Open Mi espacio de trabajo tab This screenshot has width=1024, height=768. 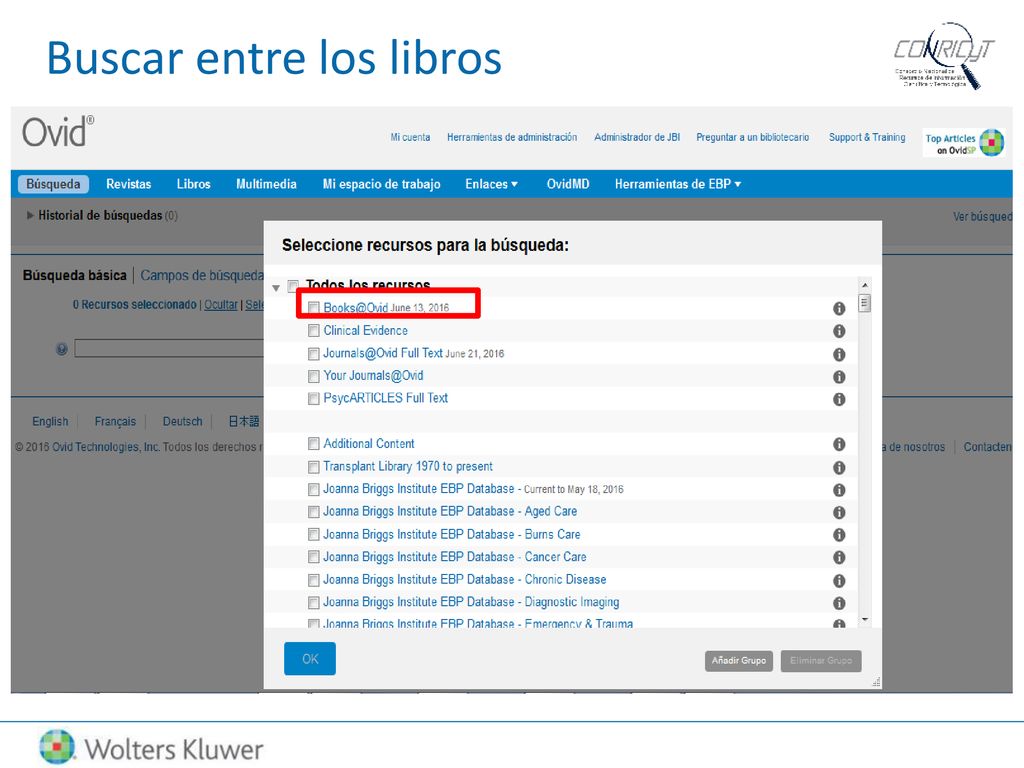coord(381,184)
